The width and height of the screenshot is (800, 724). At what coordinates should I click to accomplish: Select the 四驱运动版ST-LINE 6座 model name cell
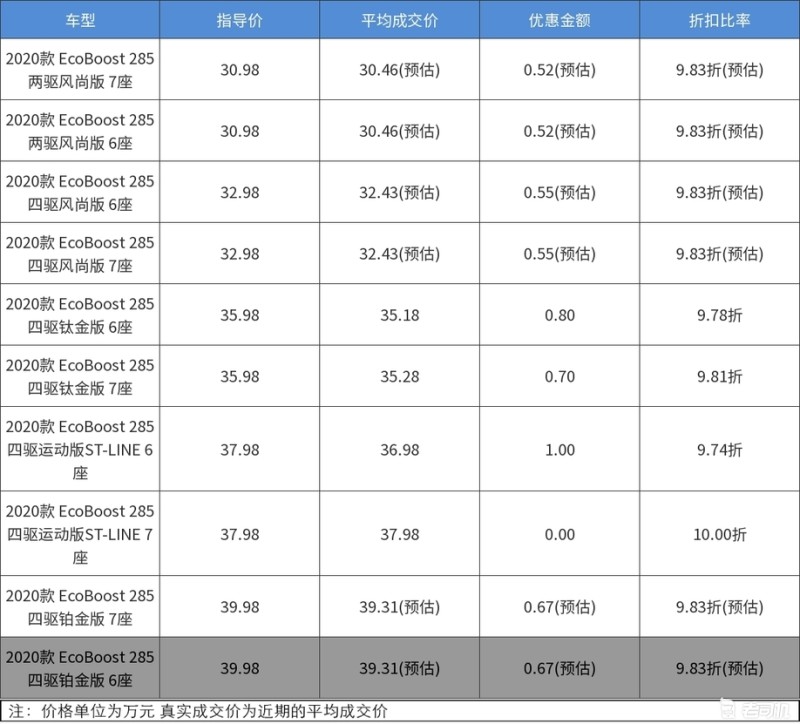point(80,450)
